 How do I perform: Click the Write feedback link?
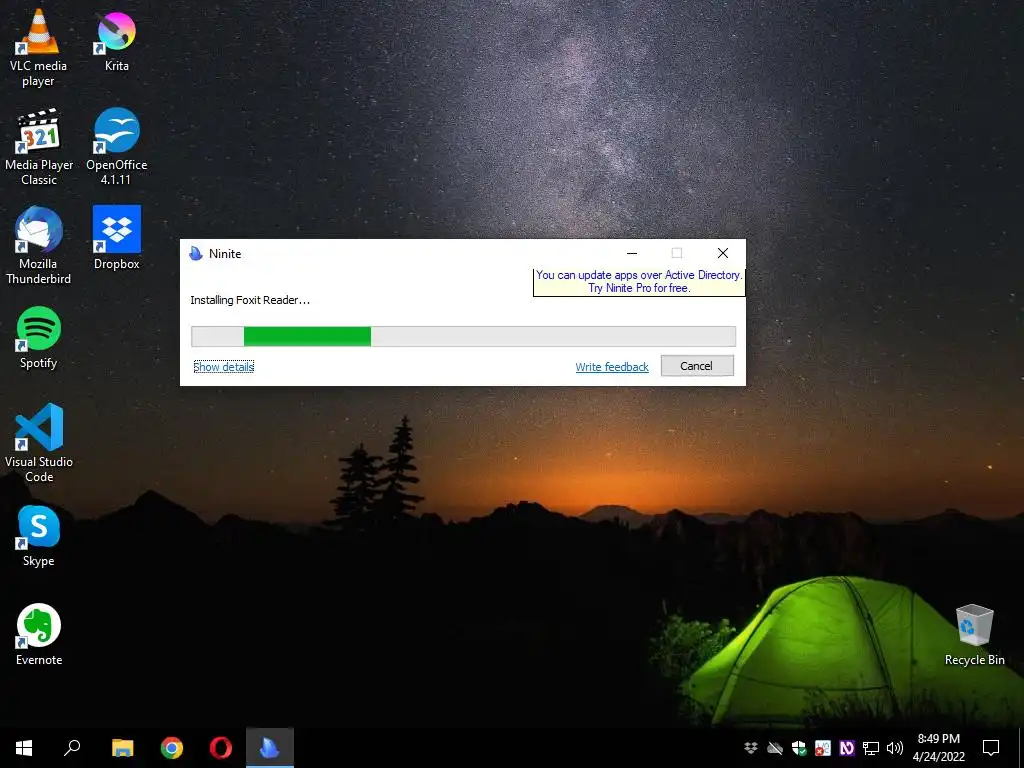pyautogui.click(x=612, y=367)
